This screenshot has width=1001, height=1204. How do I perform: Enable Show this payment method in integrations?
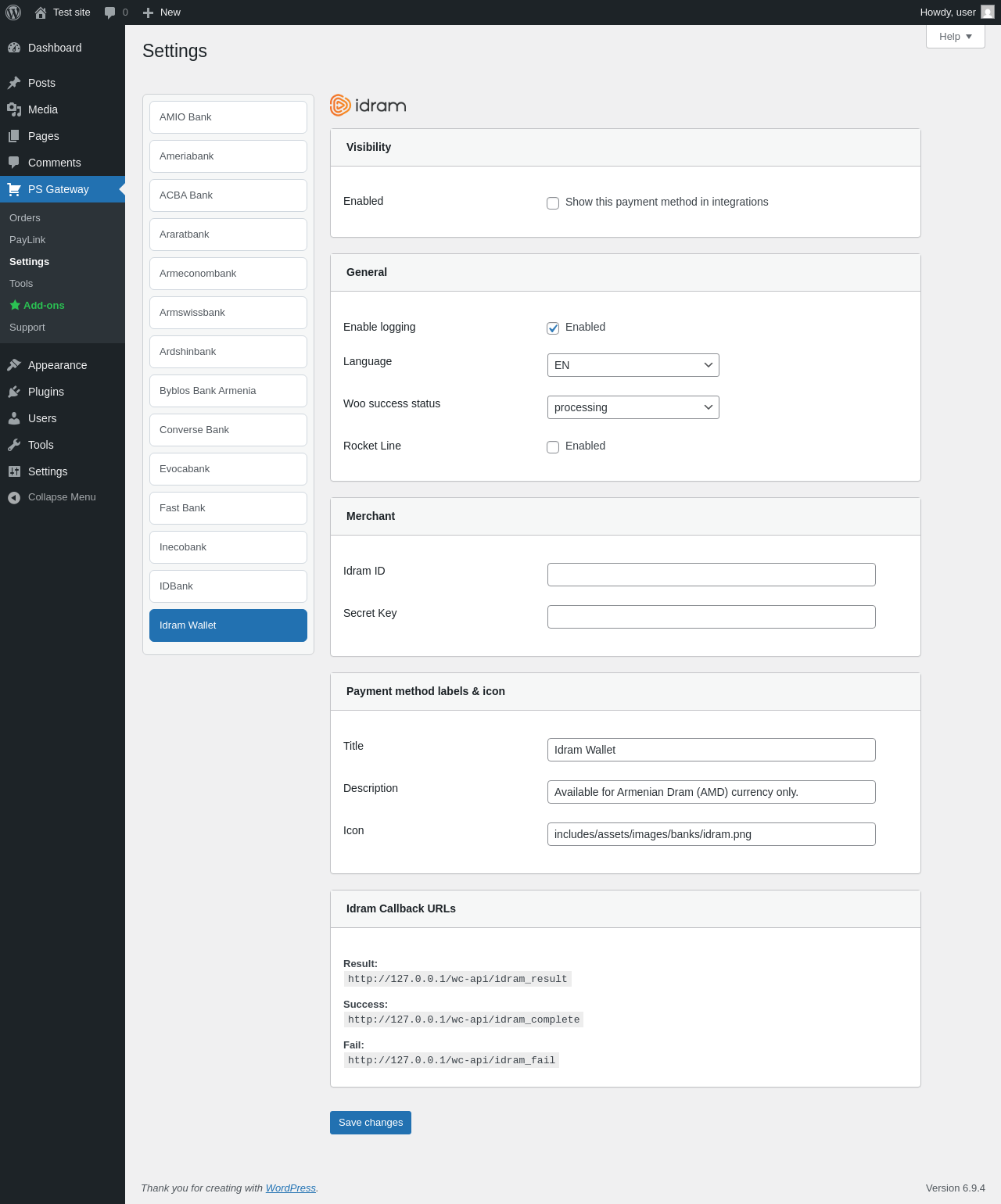553,203
